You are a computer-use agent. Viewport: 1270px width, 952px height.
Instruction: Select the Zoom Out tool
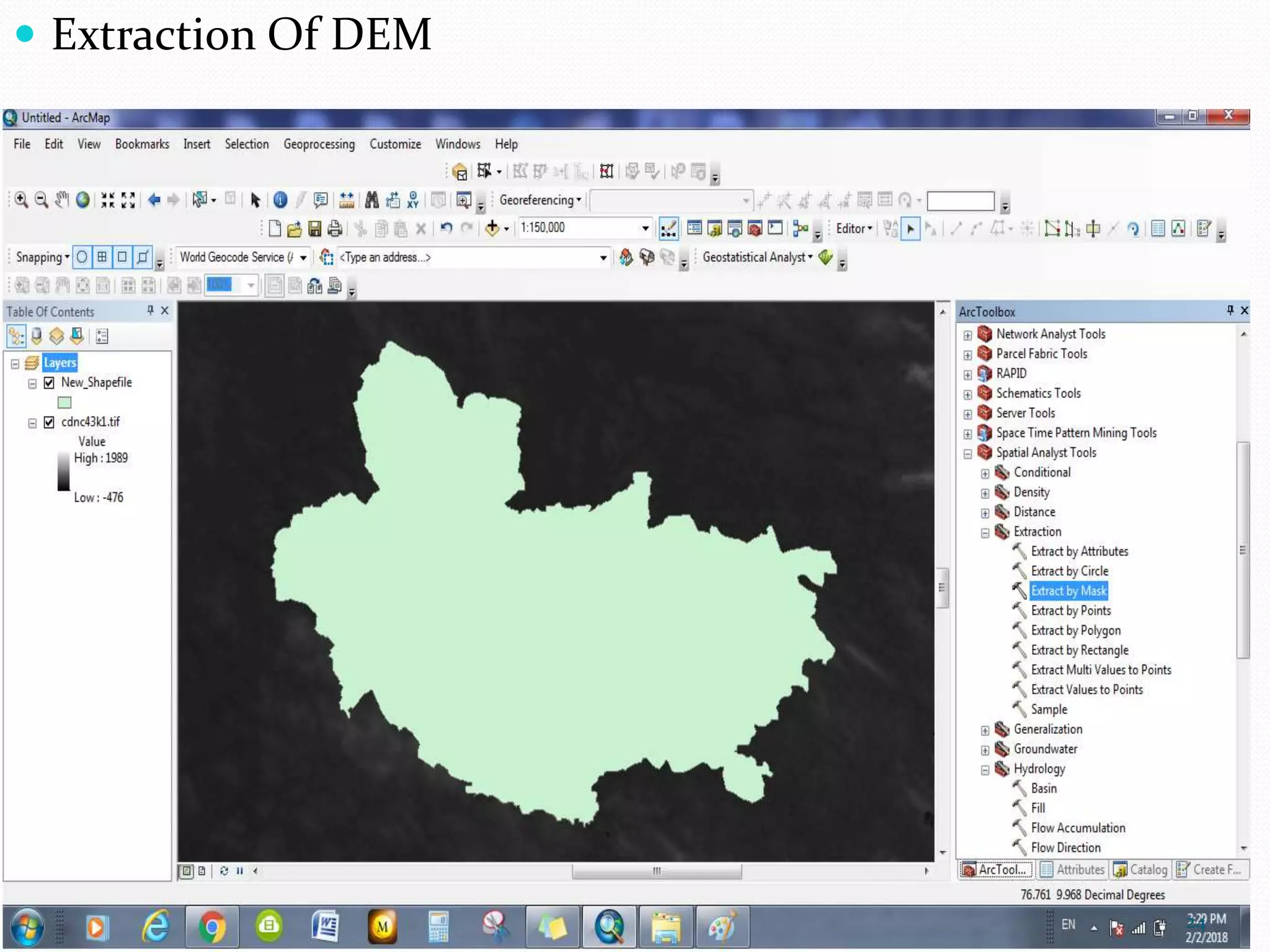click(41, 200)
